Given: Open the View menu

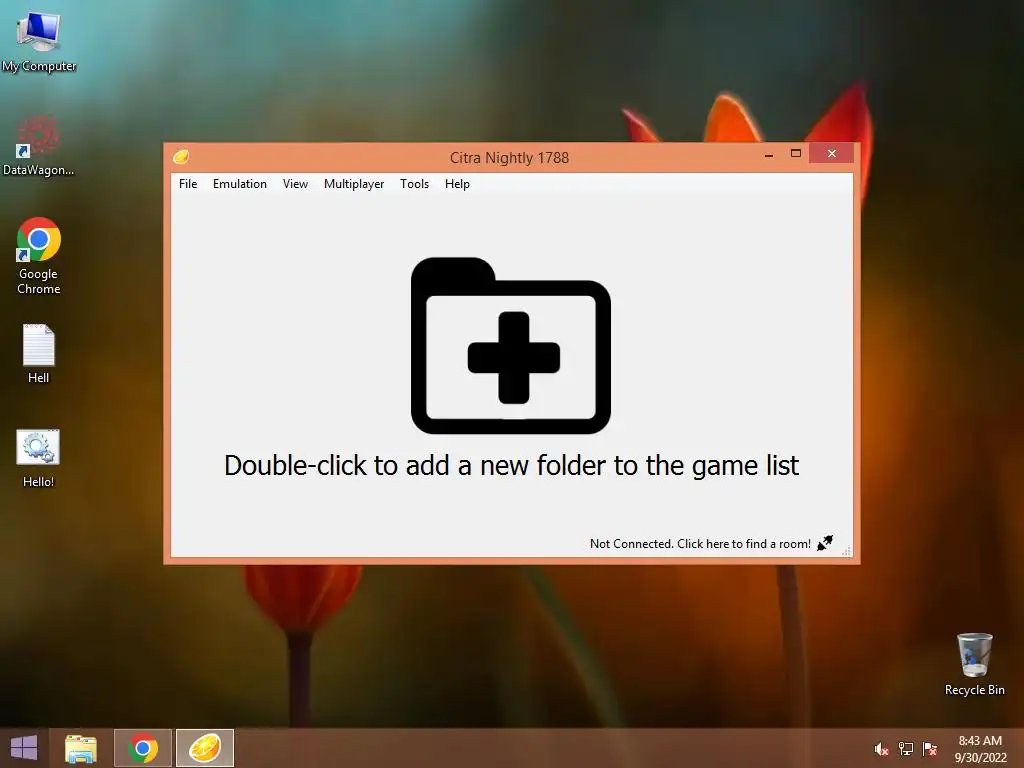Looking at the screenshot, I should click(295, 184).
